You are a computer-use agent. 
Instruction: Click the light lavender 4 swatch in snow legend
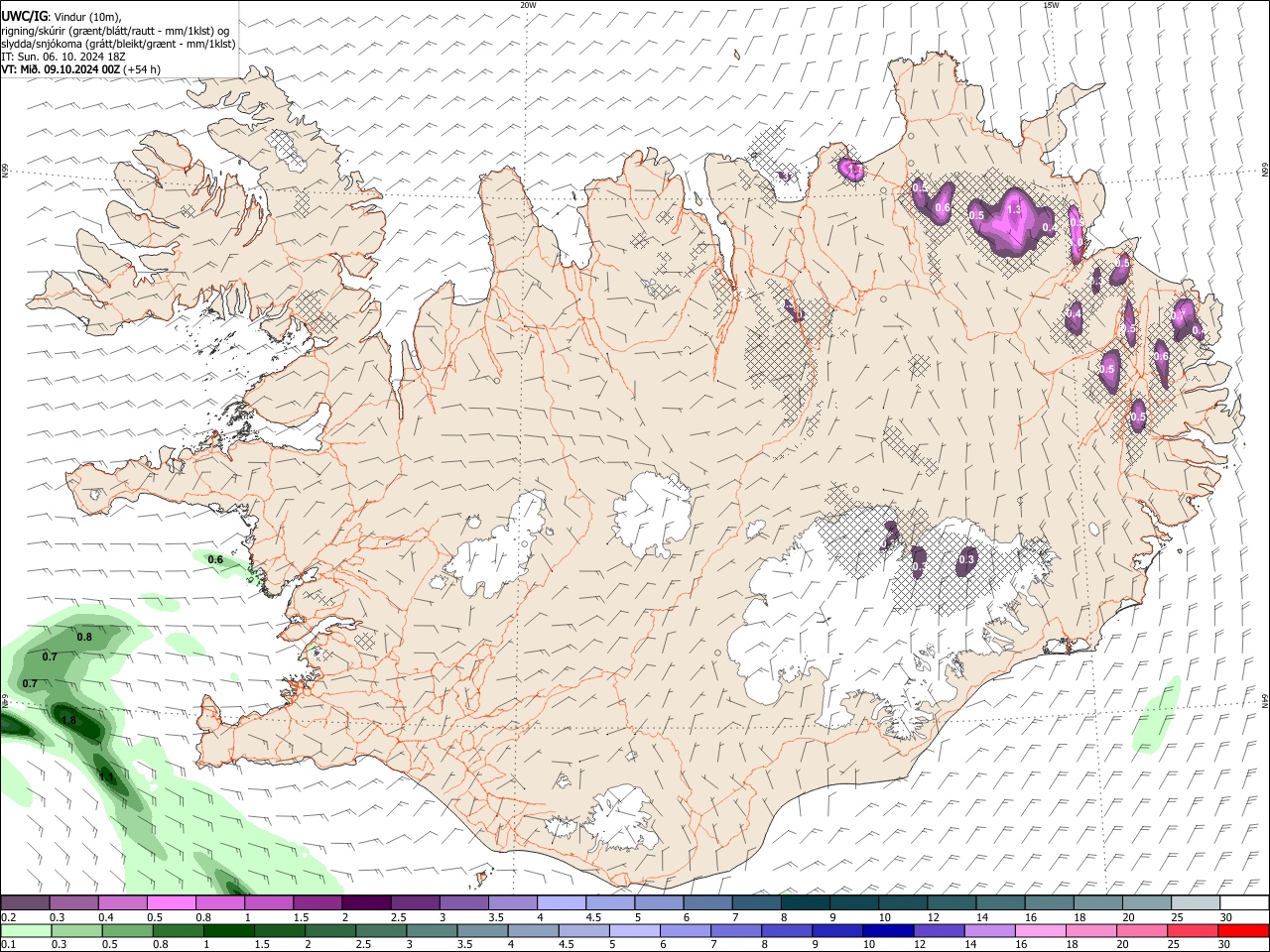[x=561, y=903]
